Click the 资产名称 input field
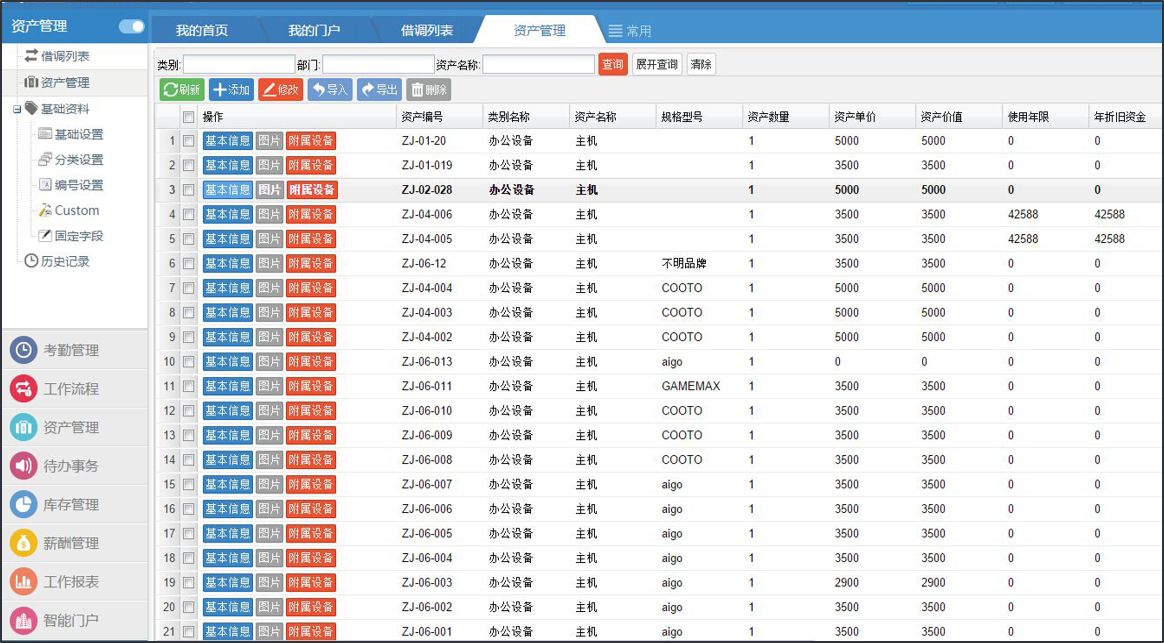The width and height of the screenshot is (1164, 643). click(538, 65)
